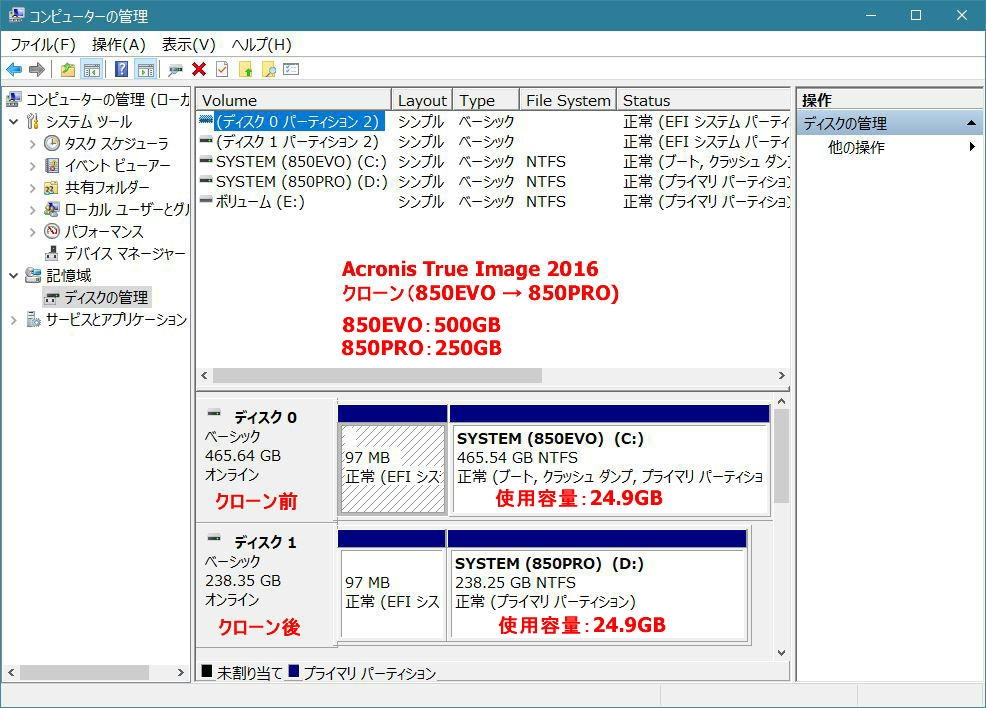Viewport: 986px width, 708px height.
Task: Collapse the ディスクの管理 actions section arrow
Action: [x=971, y=123]
